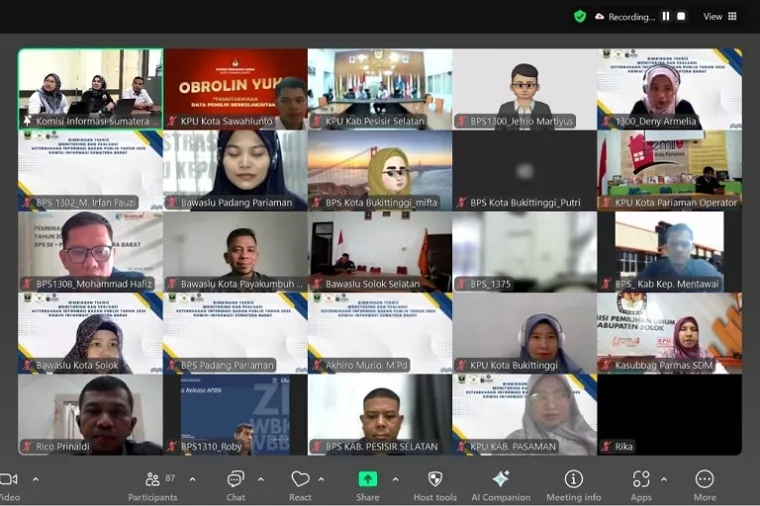Click muted mic on Kasubbag Parmas SDM
Viewport: 760px width, 506px height.
tap(606, 365)
